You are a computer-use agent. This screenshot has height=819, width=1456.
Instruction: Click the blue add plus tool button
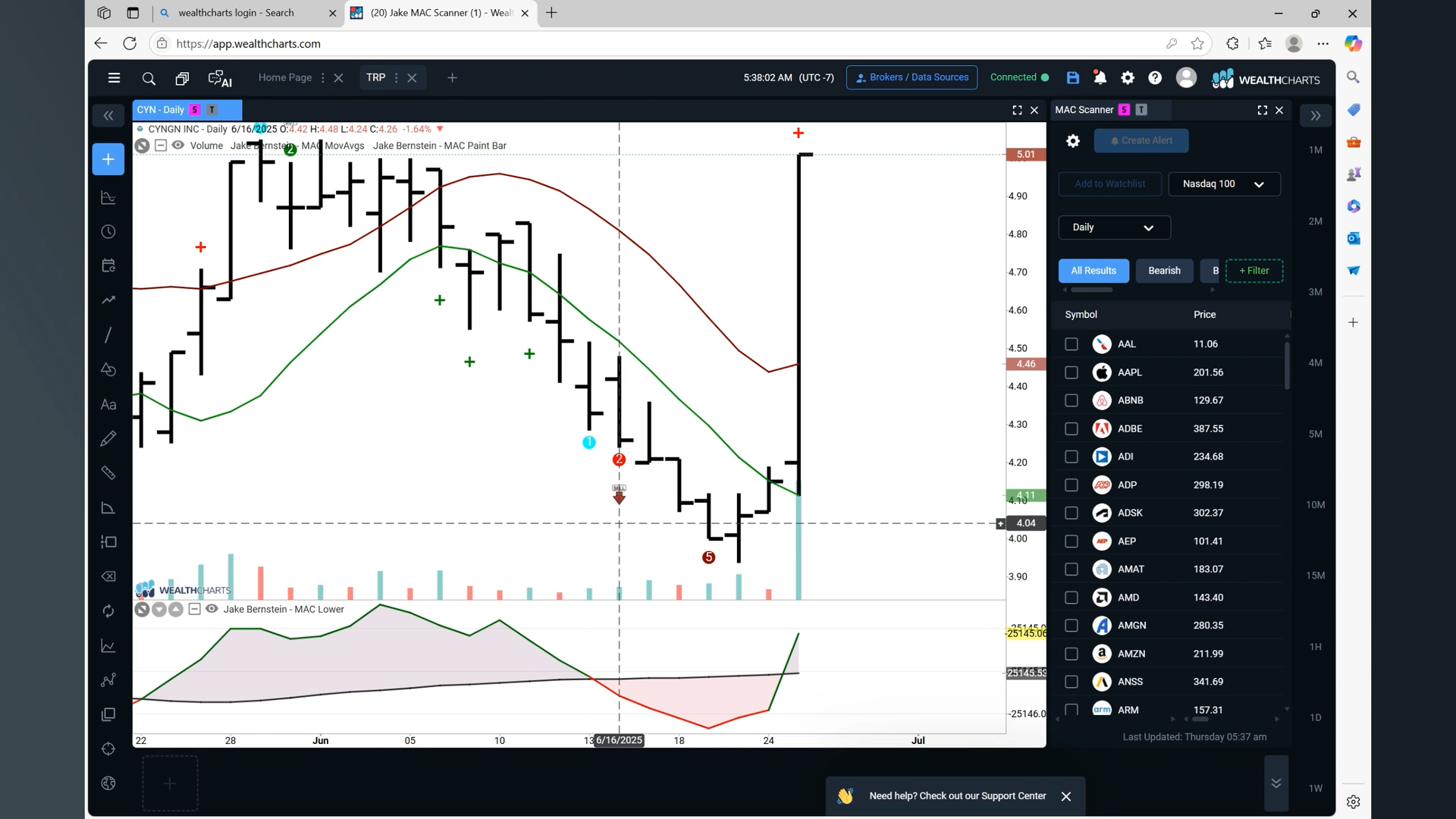(x=108, y=159)
